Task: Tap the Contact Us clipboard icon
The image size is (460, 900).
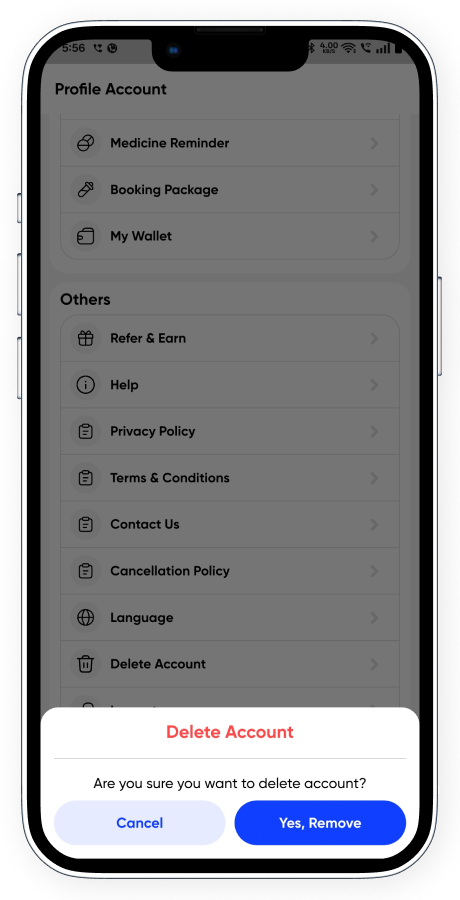Action: (x=86, y=525)
